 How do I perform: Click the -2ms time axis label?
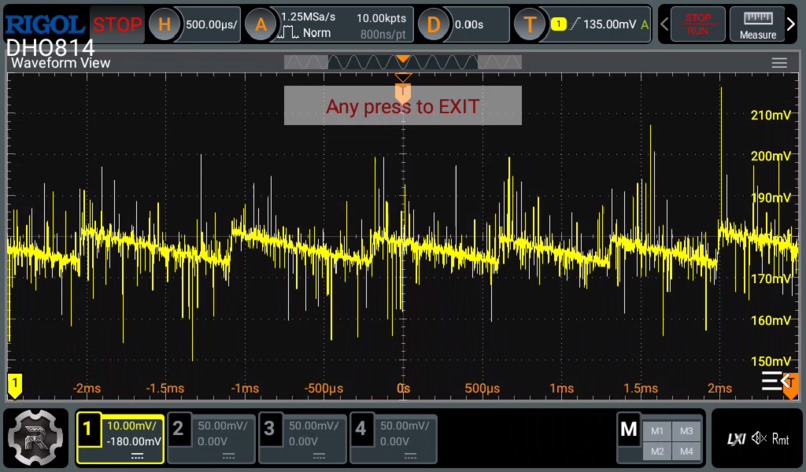(86, 388)
